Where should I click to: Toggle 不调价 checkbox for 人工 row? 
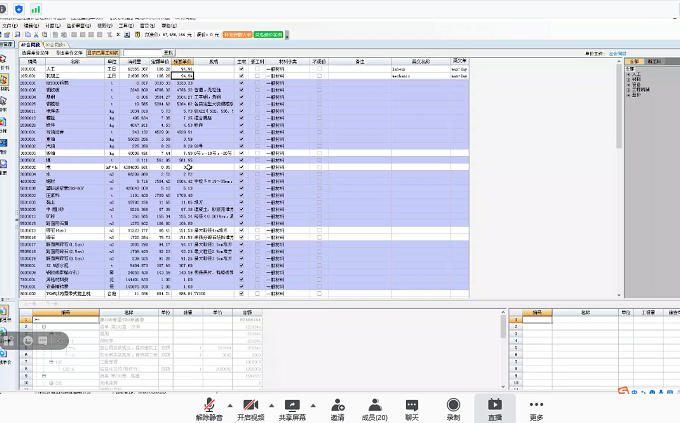pos(320,69)
